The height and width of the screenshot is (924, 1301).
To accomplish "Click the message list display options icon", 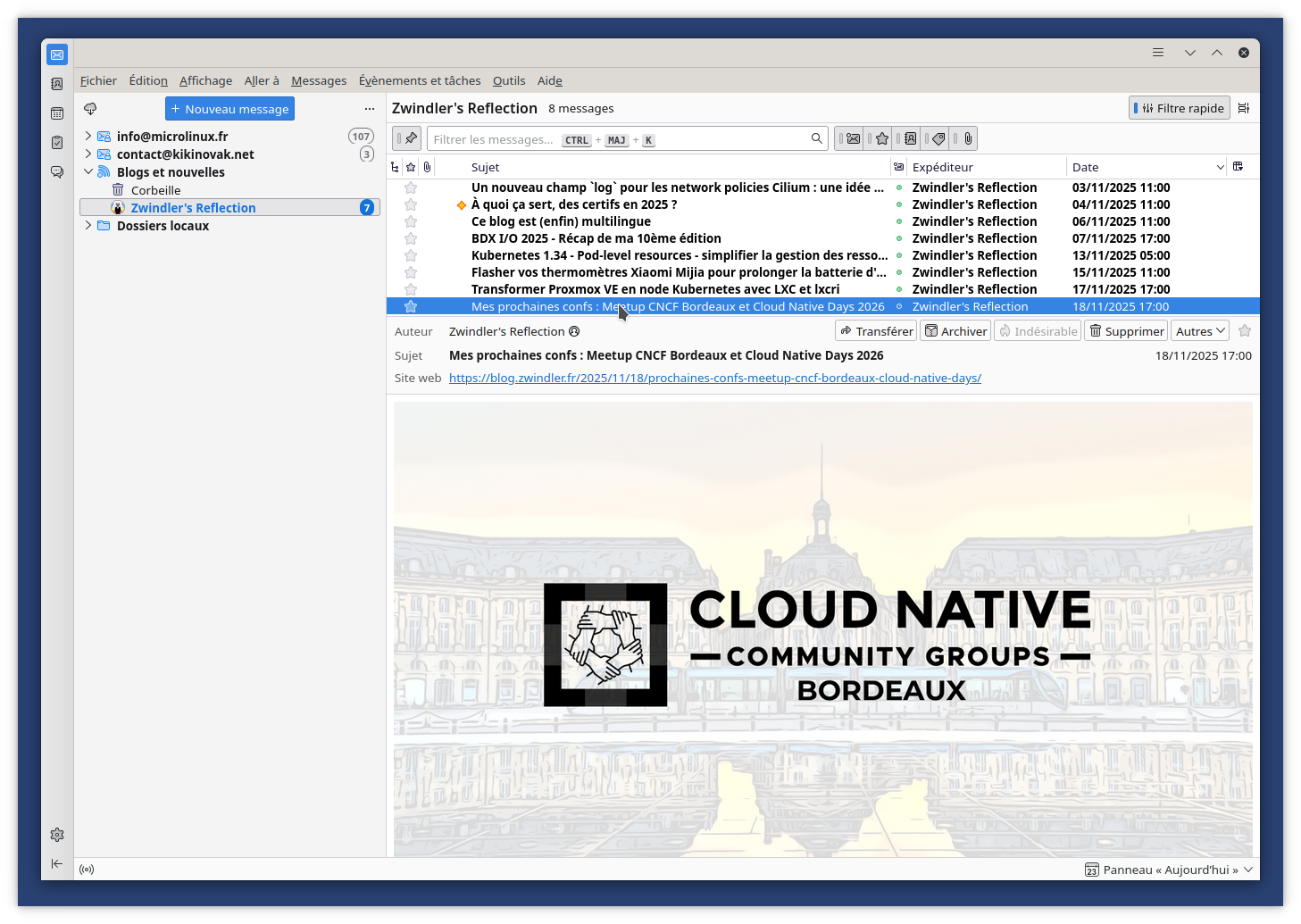I will (x=1244, y=108).
